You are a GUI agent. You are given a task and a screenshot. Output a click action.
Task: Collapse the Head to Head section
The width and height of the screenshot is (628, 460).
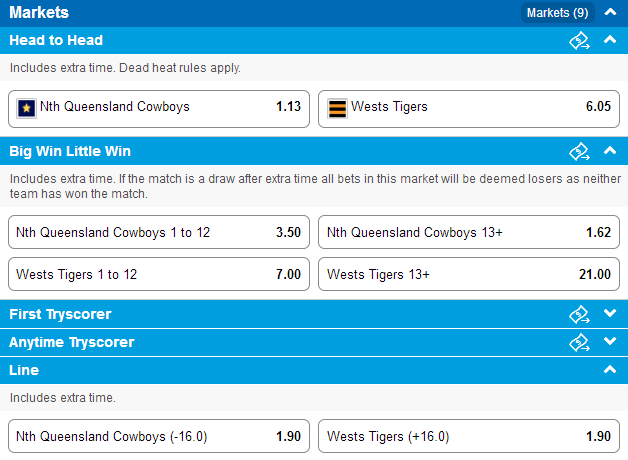(x=610, y=40)
